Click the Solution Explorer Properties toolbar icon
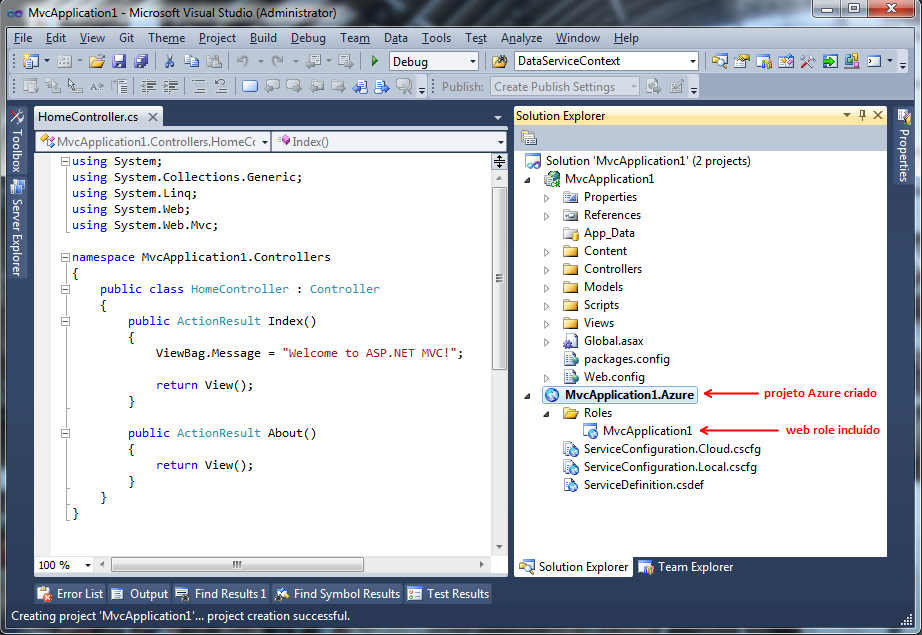This screenshot has width=922, height=635. [529, 138]
